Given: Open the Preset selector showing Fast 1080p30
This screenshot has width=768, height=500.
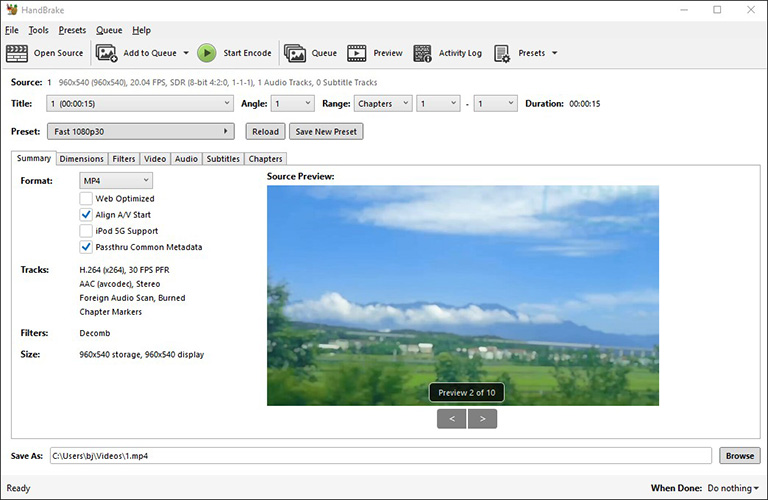Looking at the screenshot, I should point(141,131).
